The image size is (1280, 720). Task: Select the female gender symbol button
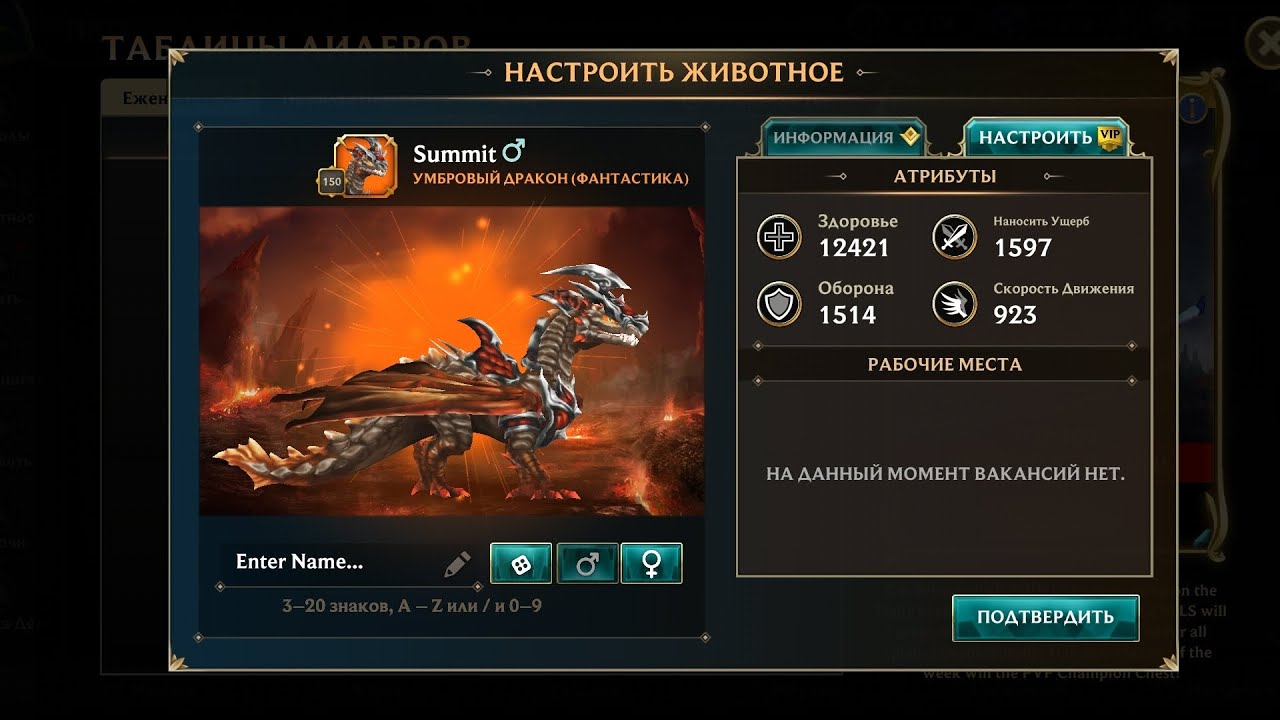click(651, 564)
